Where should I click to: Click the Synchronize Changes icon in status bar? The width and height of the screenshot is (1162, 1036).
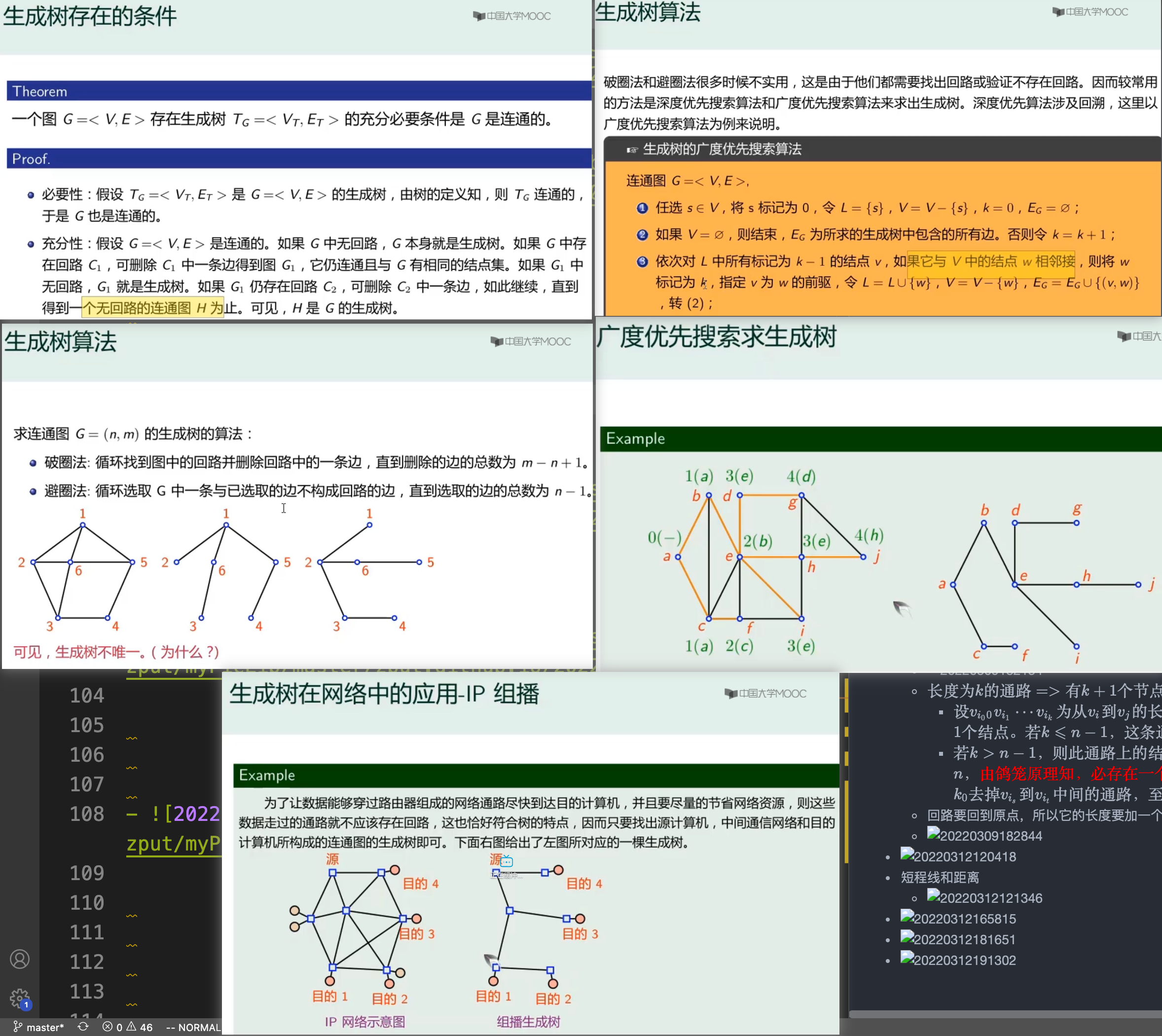(83, 1027)
